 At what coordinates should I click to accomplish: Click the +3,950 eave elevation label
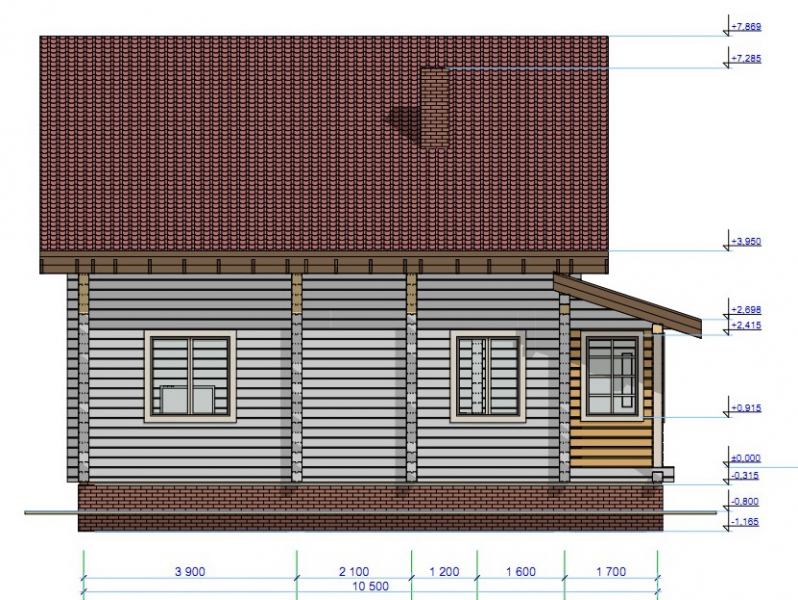(746, 241)
